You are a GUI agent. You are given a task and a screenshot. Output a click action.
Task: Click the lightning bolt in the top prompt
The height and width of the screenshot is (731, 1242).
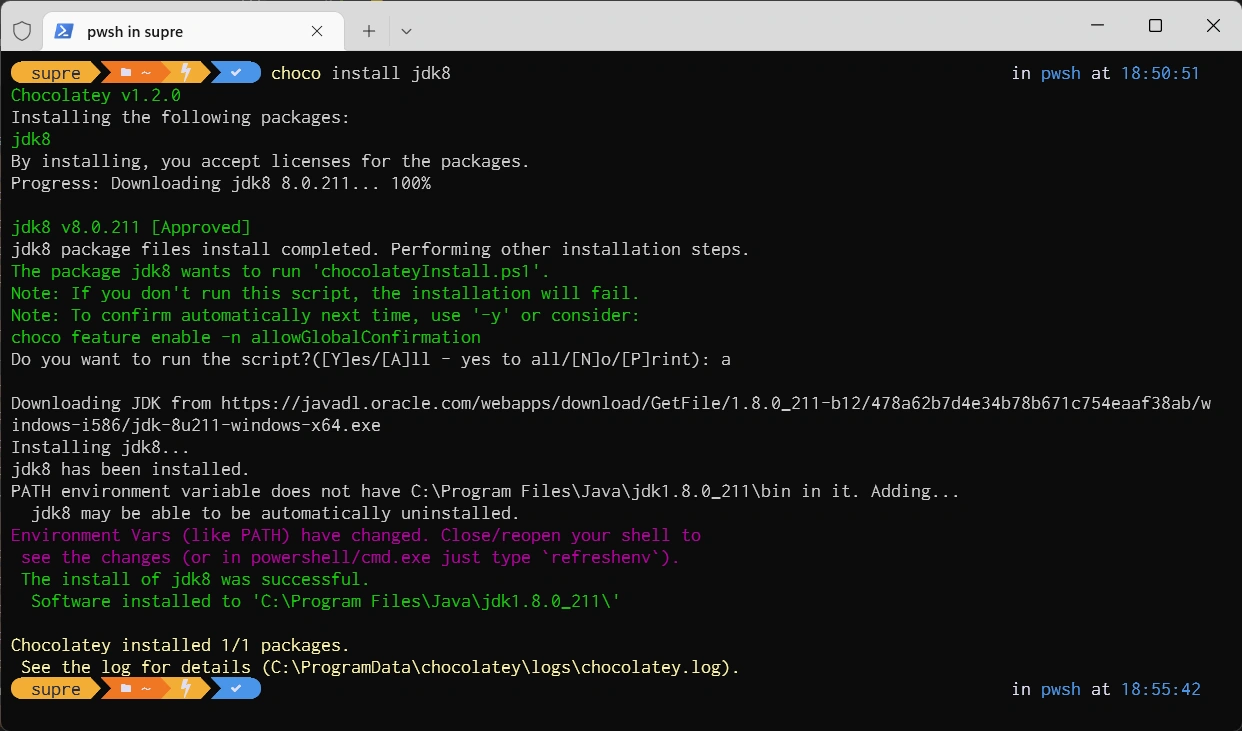186,73
